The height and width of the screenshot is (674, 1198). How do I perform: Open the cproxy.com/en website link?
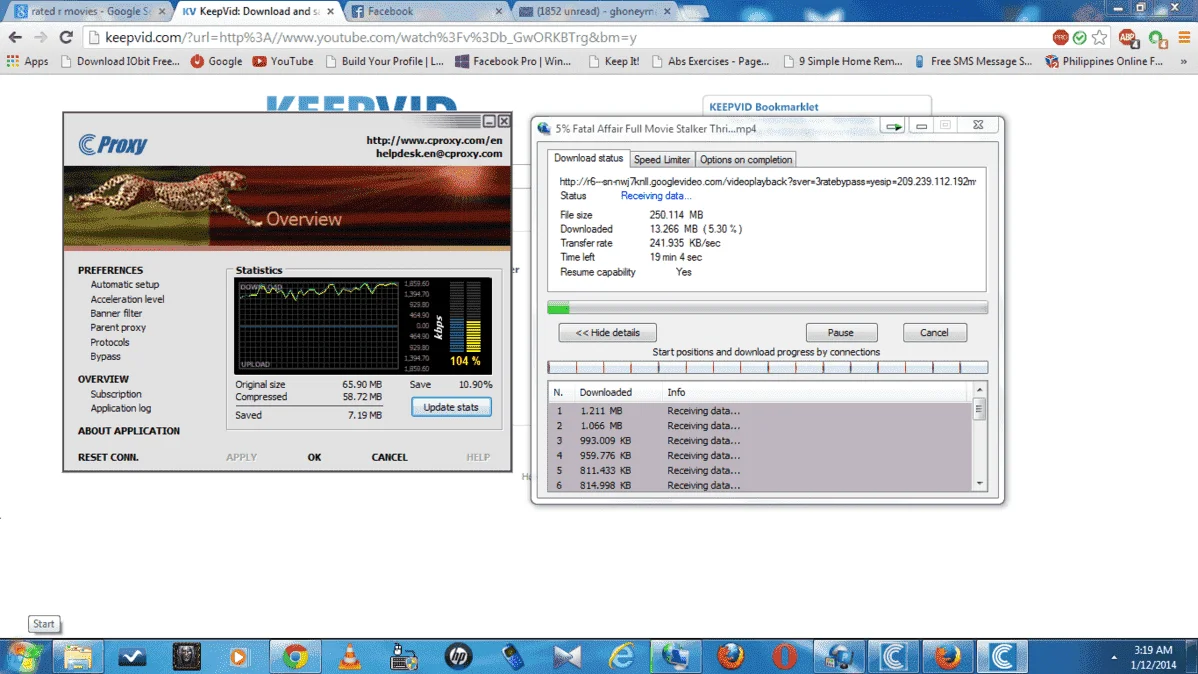(434, 140)
